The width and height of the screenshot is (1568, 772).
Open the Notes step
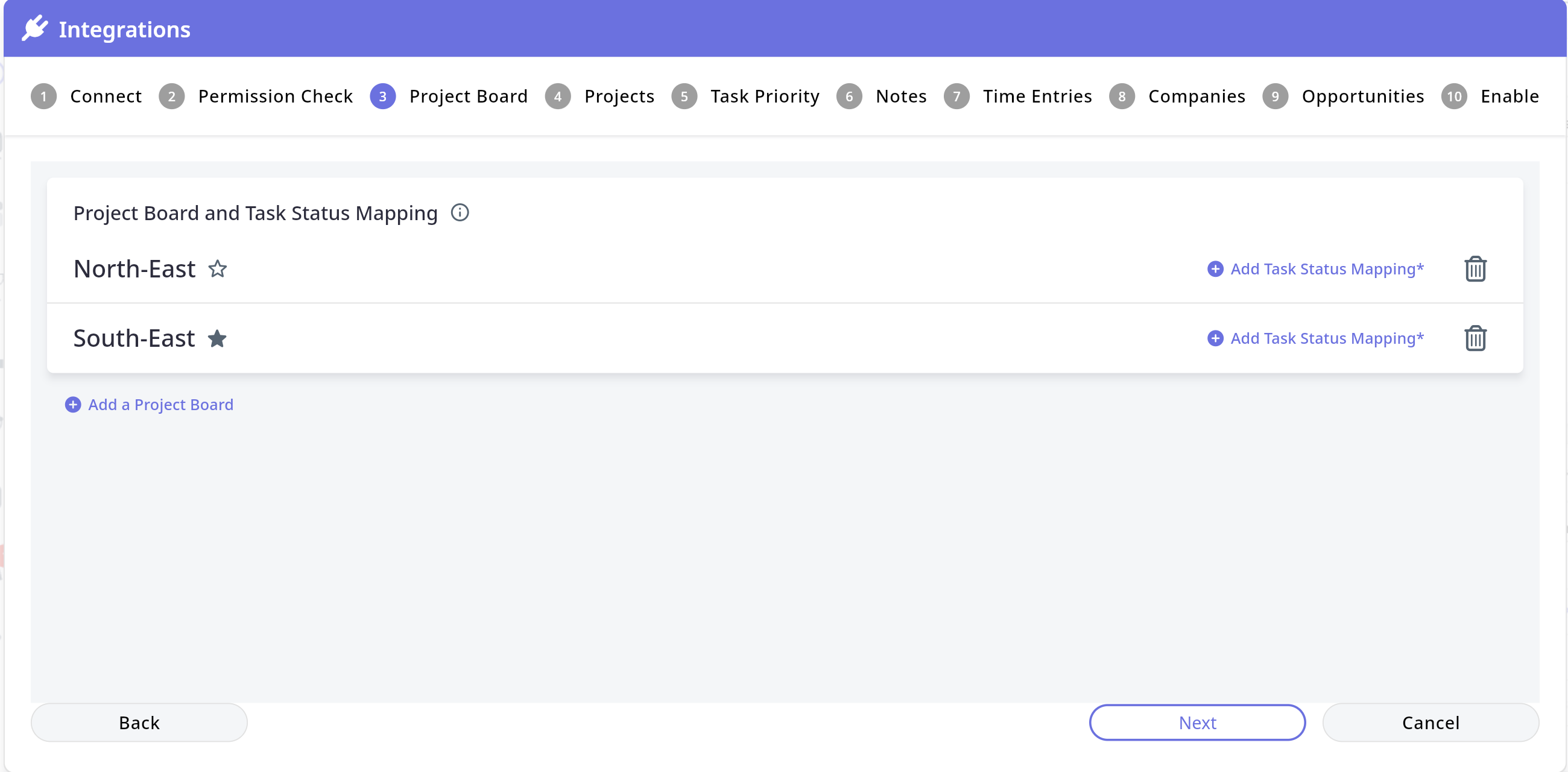[x=881, y=96]
